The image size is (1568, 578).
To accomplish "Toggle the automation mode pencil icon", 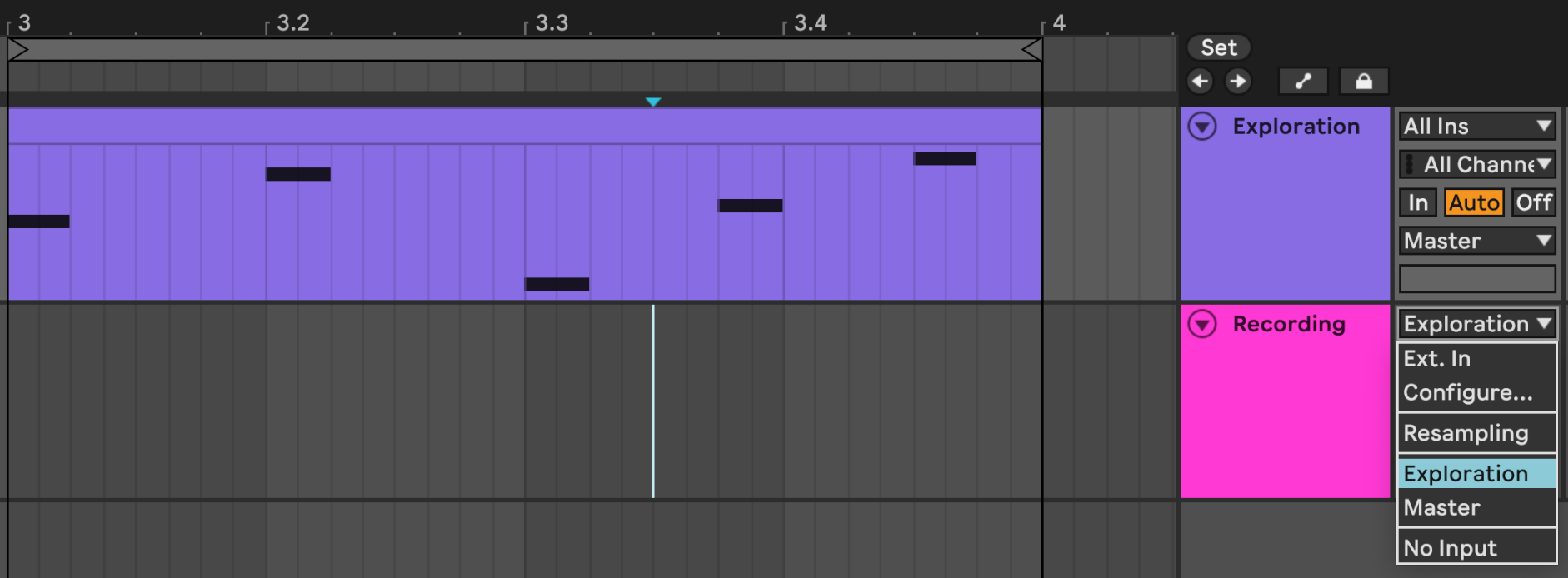I will (1303, 81).
